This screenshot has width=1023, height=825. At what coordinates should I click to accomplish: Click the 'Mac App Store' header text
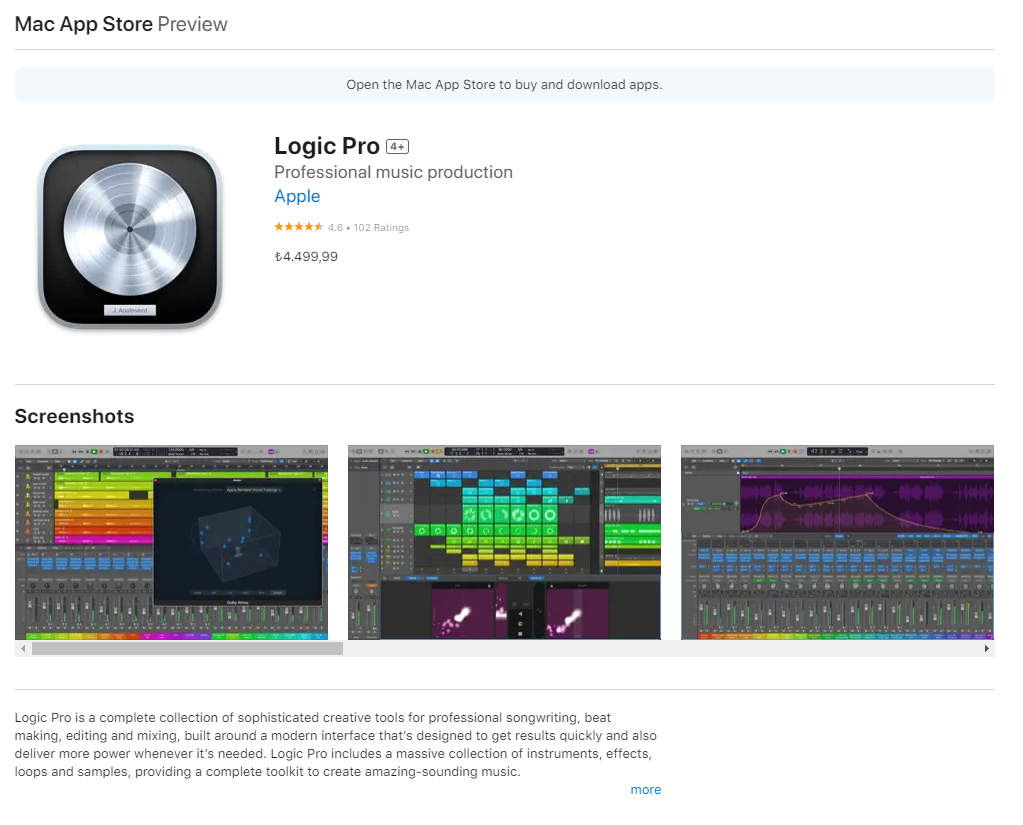click(84, 24)
